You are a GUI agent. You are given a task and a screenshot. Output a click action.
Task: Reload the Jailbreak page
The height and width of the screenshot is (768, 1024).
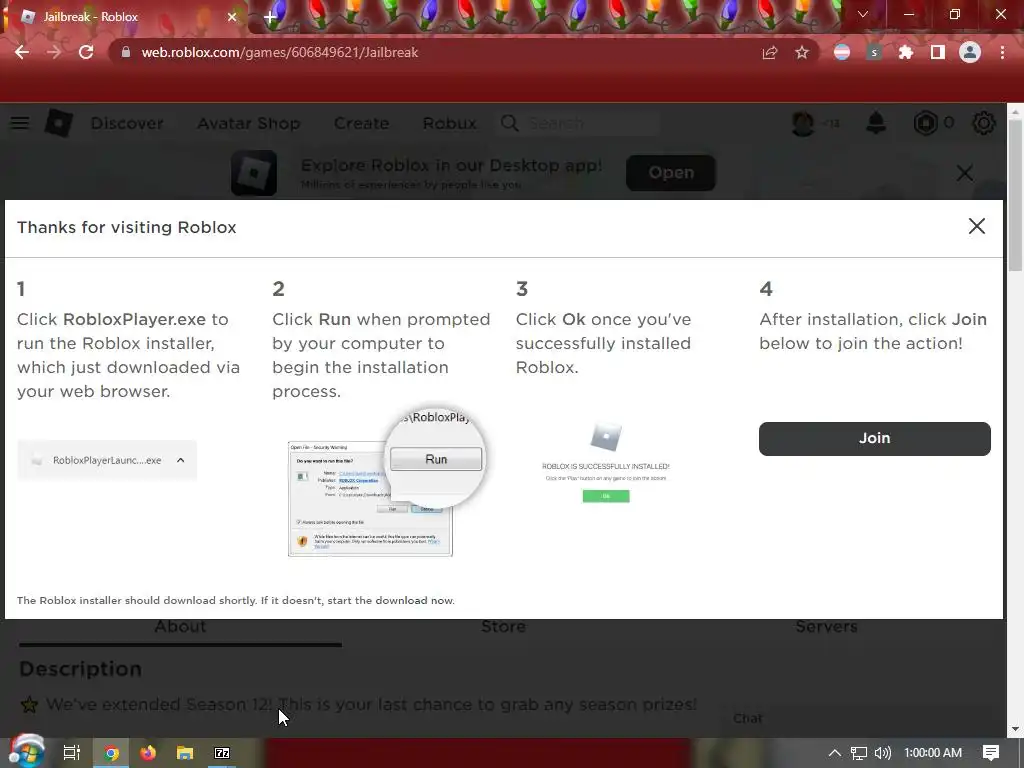coord(86,52)
